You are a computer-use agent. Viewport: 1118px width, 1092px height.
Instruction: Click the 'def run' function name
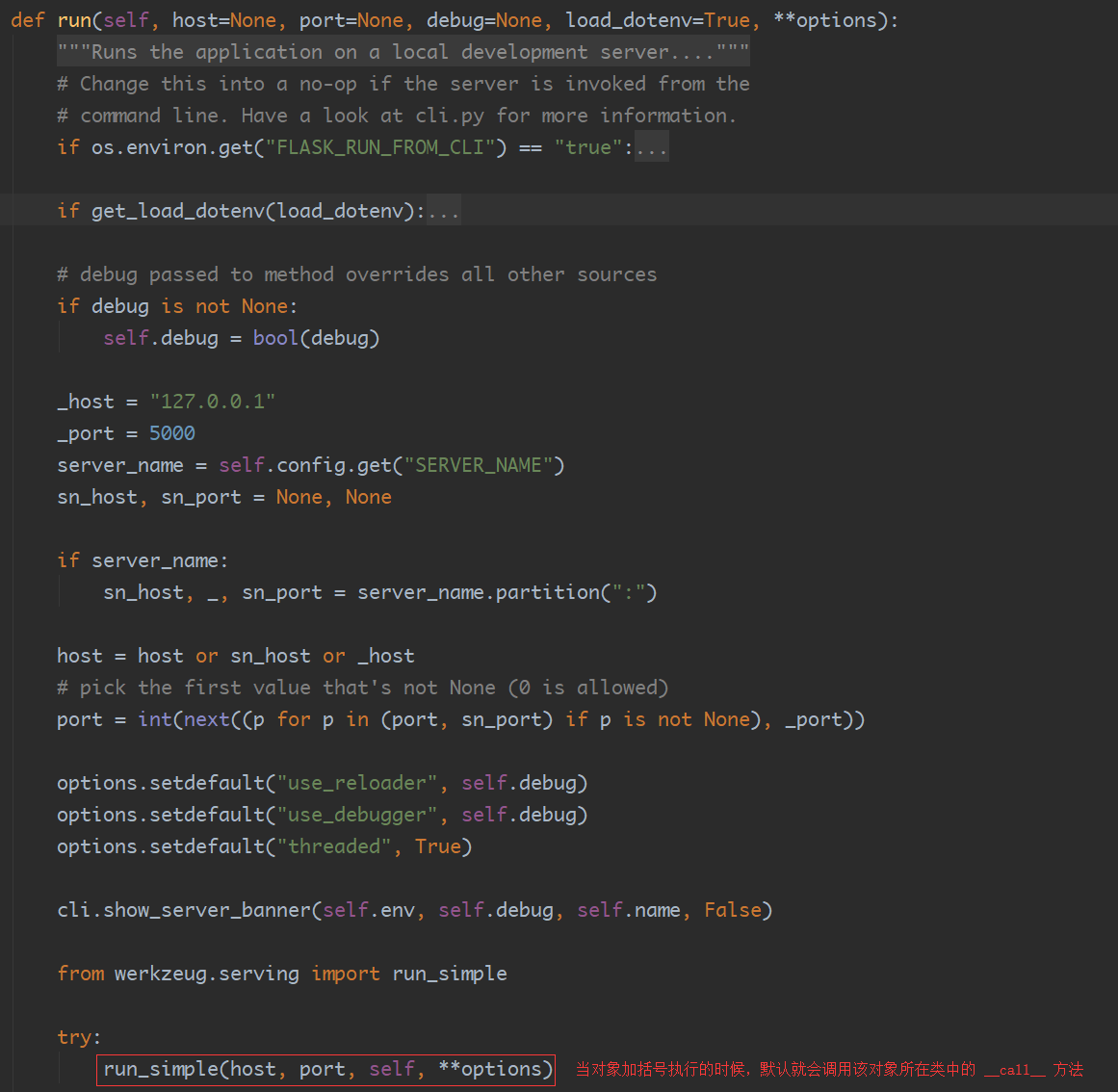(74, 20)
